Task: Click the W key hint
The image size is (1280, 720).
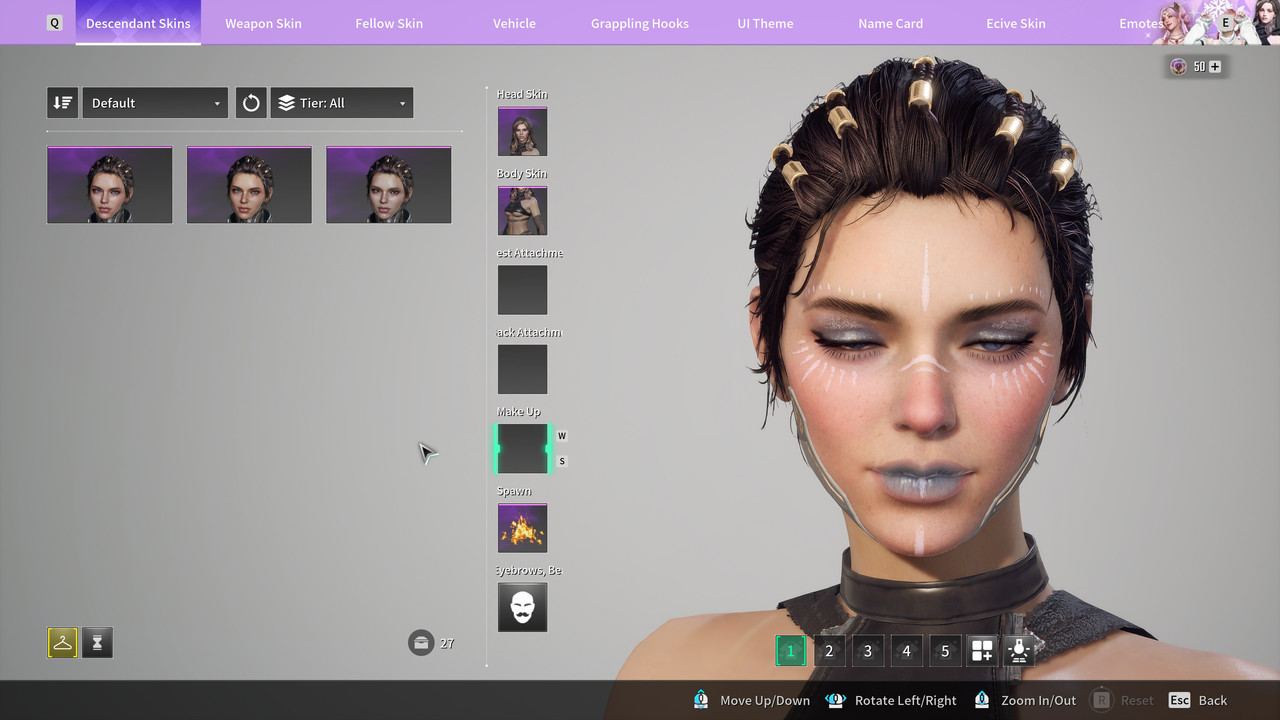Action: click(x=562, y=436)
